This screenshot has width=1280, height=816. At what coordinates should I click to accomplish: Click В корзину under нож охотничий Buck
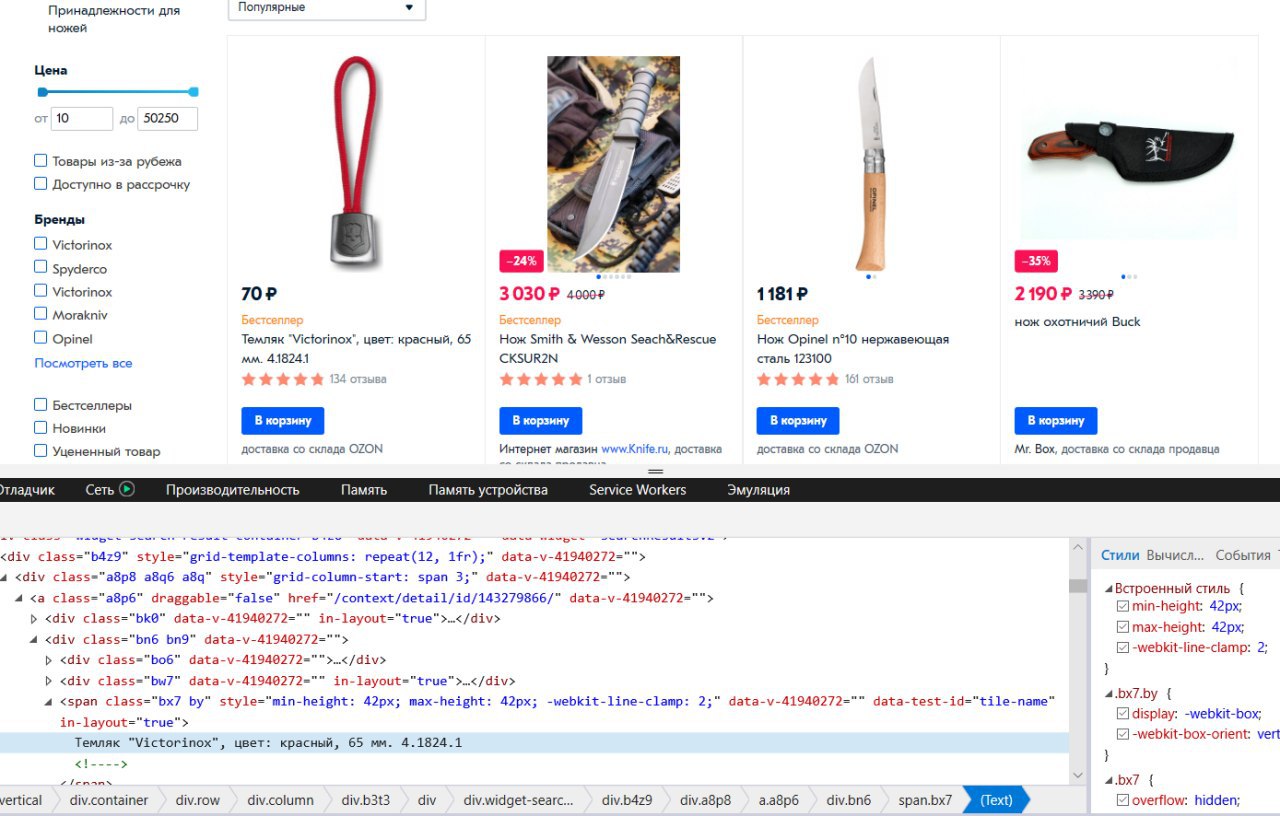coord(1056,420)
